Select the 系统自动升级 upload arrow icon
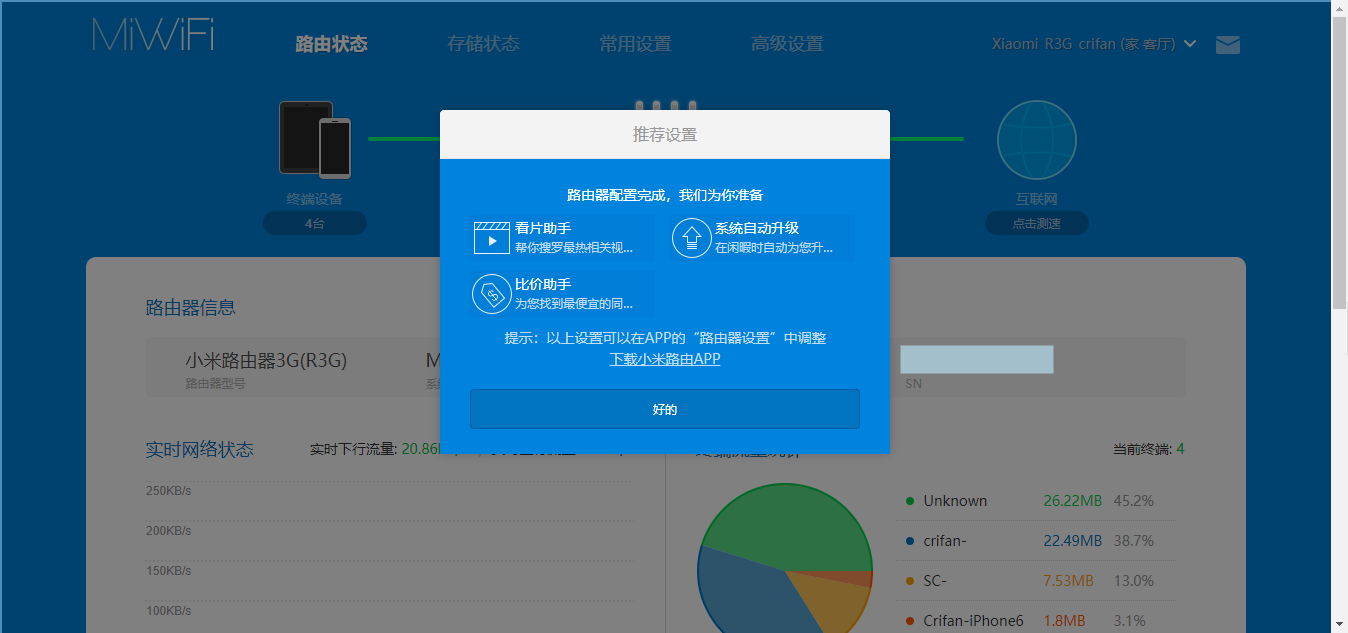Image resolution: width=1348 pixels, height=633 pixels. [692, 238]
